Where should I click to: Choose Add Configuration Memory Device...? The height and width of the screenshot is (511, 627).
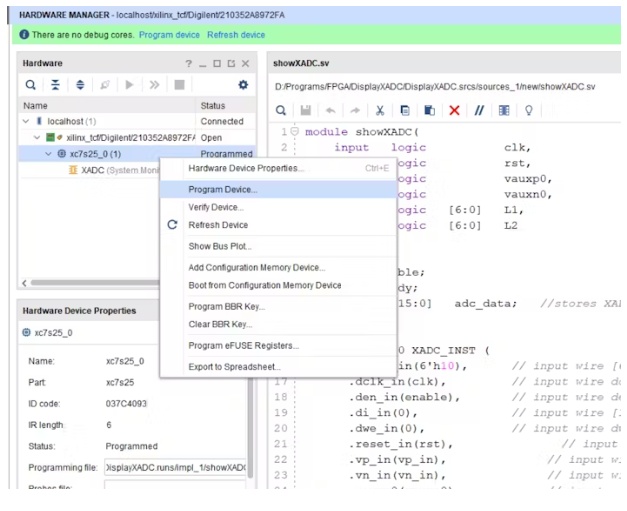(x=256, y=267)
